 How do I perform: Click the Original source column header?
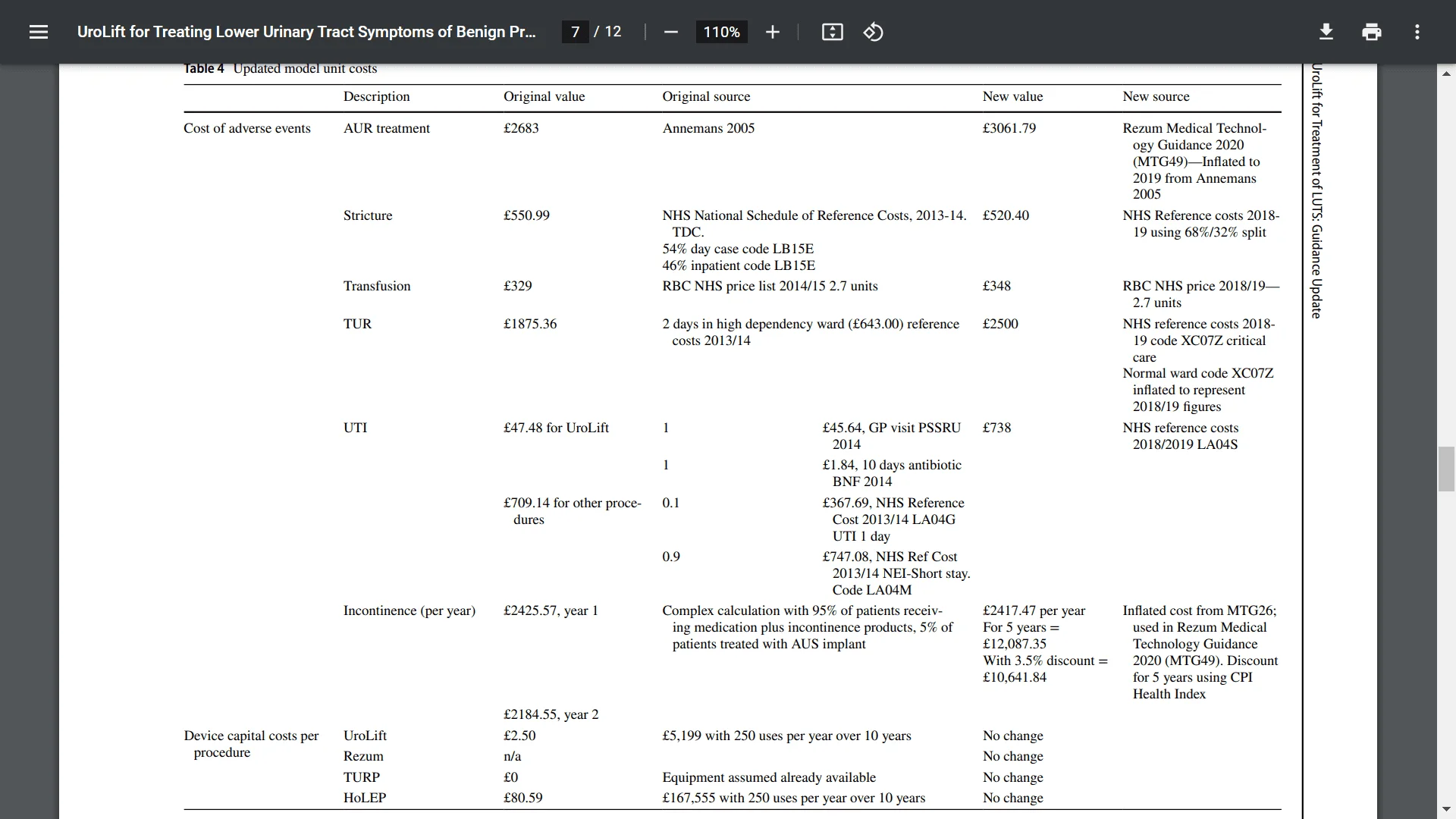click(x=706, y=96)
